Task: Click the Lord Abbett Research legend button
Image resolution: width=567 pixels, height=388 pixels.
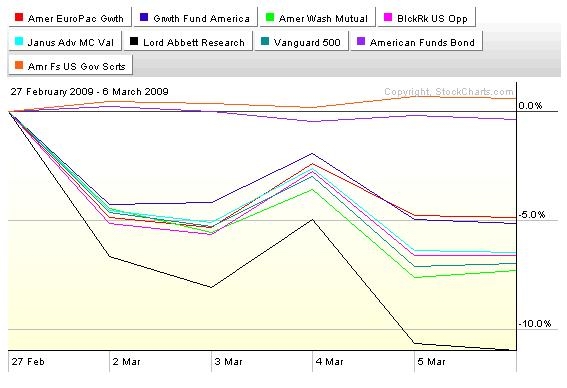Action: tap(188, 41)
